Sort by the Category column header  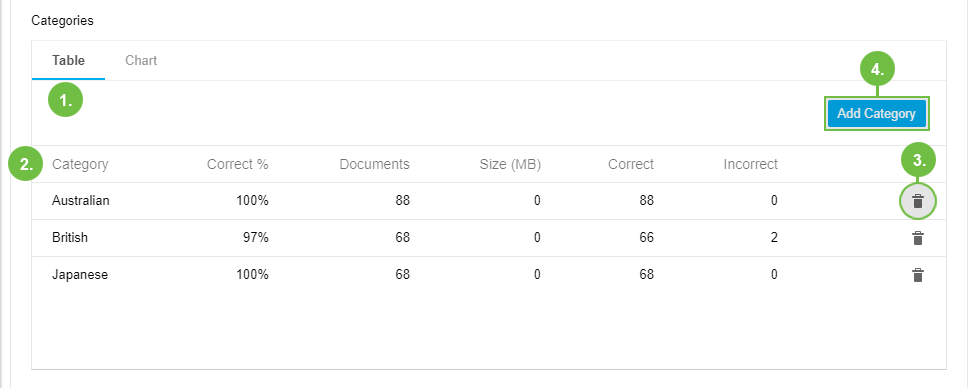tap(80, 164)
